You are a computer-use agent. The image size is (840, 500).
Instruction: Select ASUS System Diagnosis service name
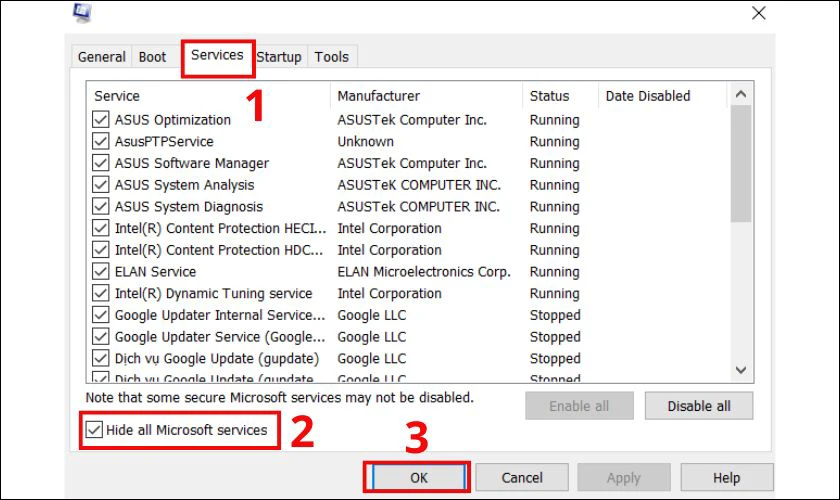tap(189, 206)
